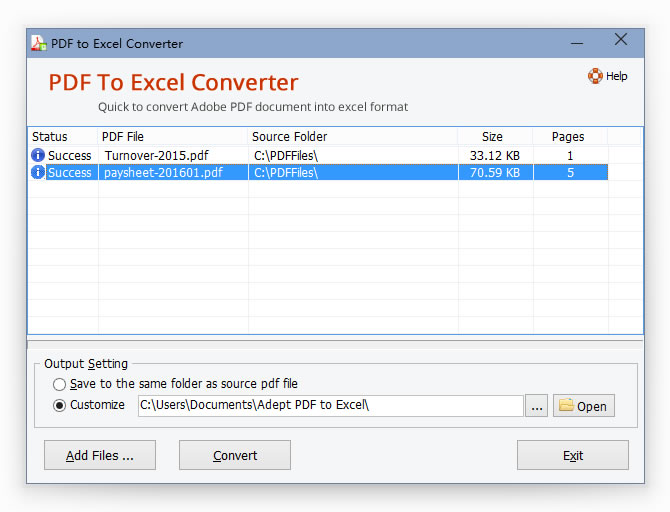Click info status icon for Turnover-2015.pdf
Screen dimensions: 670x512
click(x=38, y=155)
